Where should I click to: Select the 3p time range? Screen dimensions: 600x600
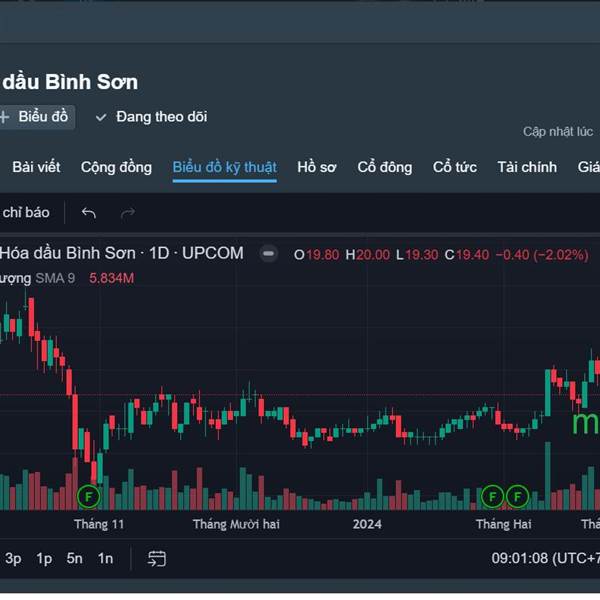point(13,559)
